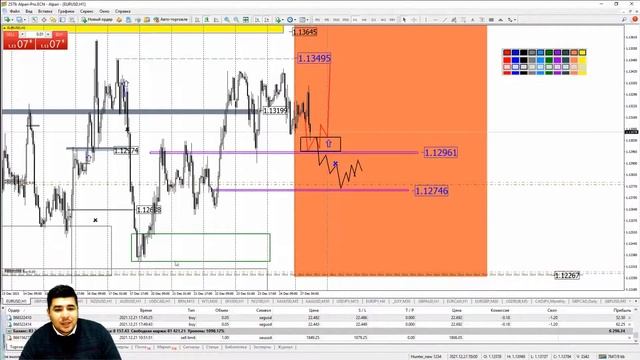The height and width of the screenshot is (360, 640).
Task: Open the New Chart toolbar icon
Action: click(7, 20)
